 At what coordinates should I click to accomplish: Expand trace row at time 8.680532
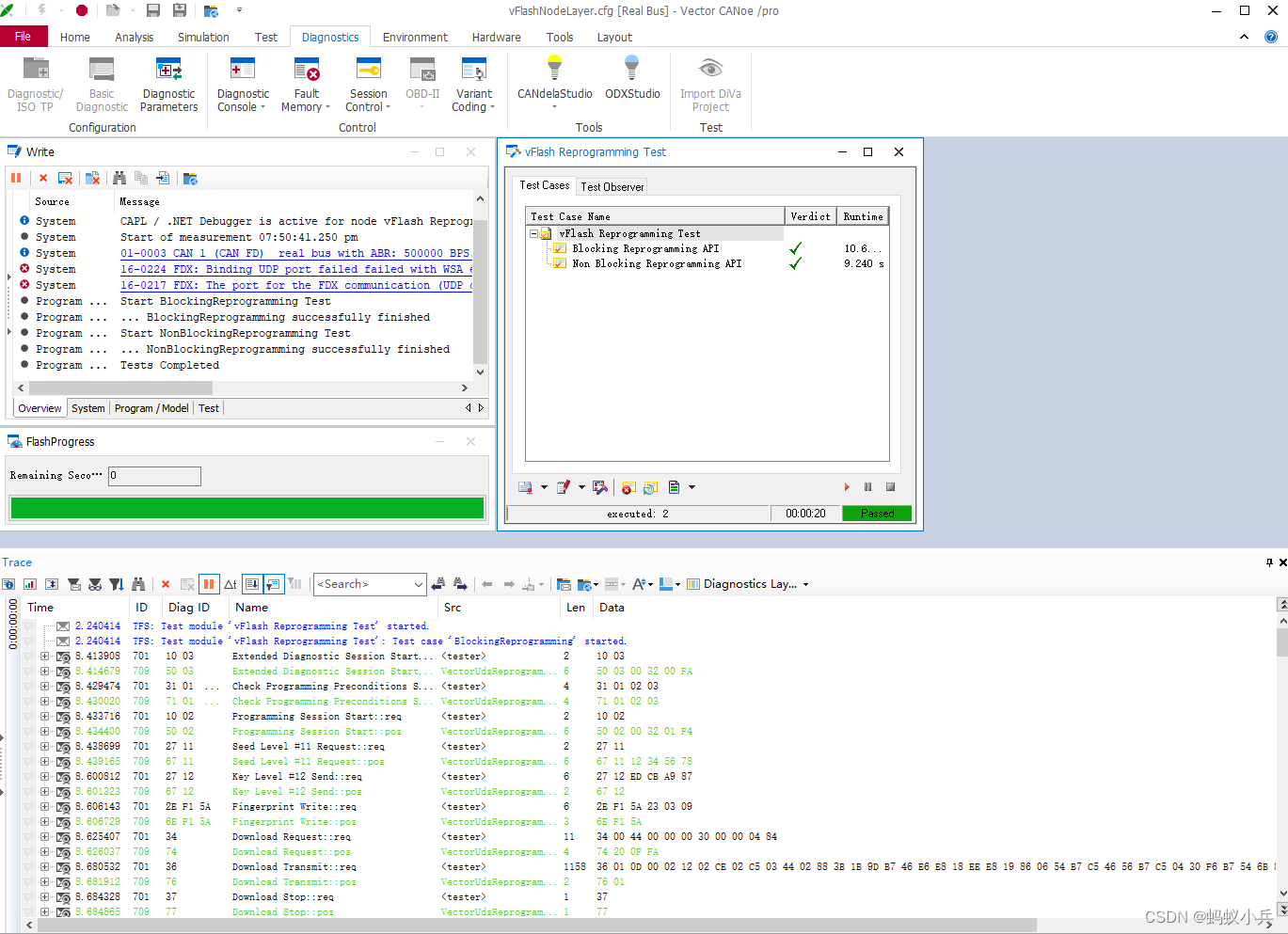(x=44, y=867)
